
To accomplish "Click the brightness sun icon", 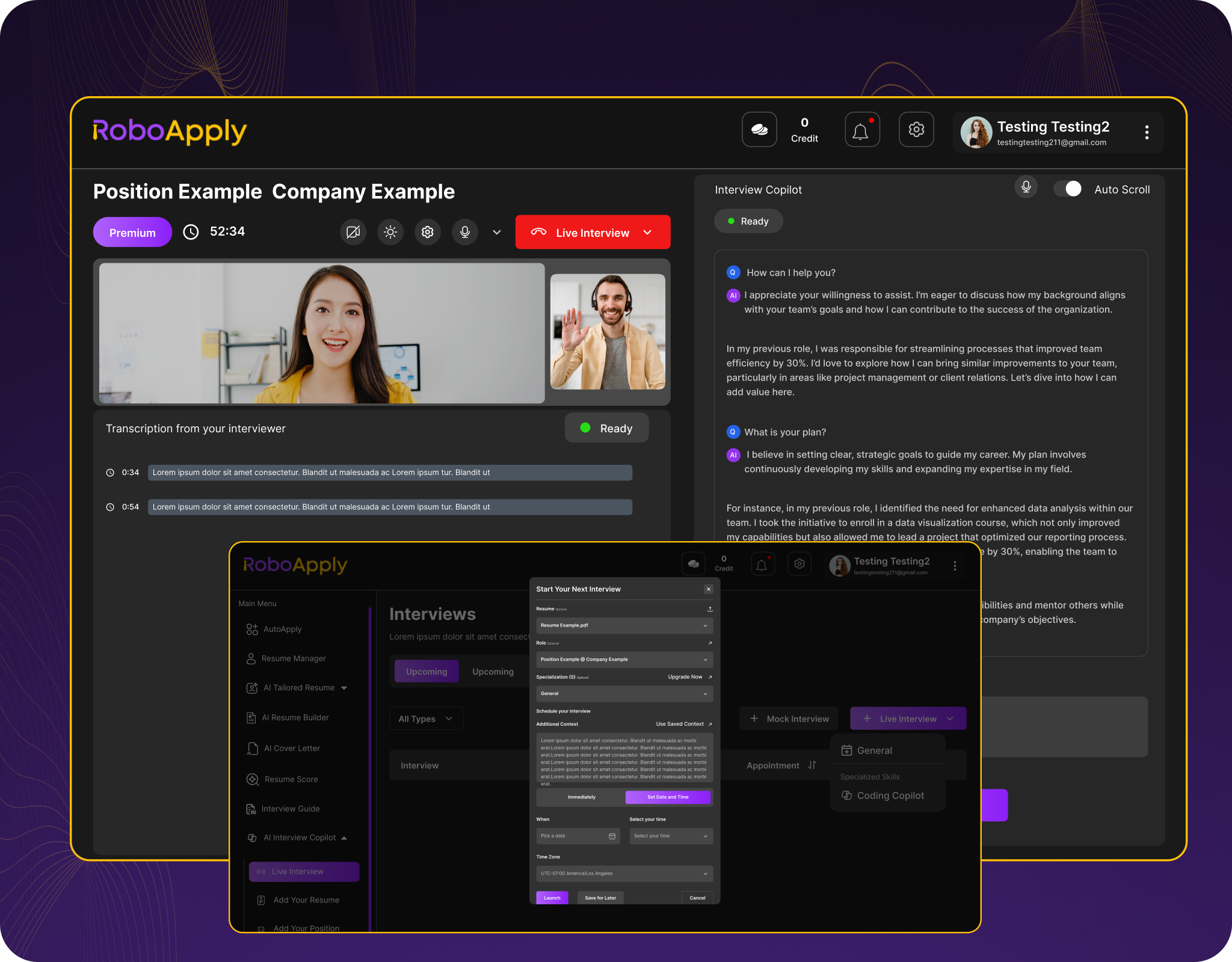I will (x=390, y=232).
